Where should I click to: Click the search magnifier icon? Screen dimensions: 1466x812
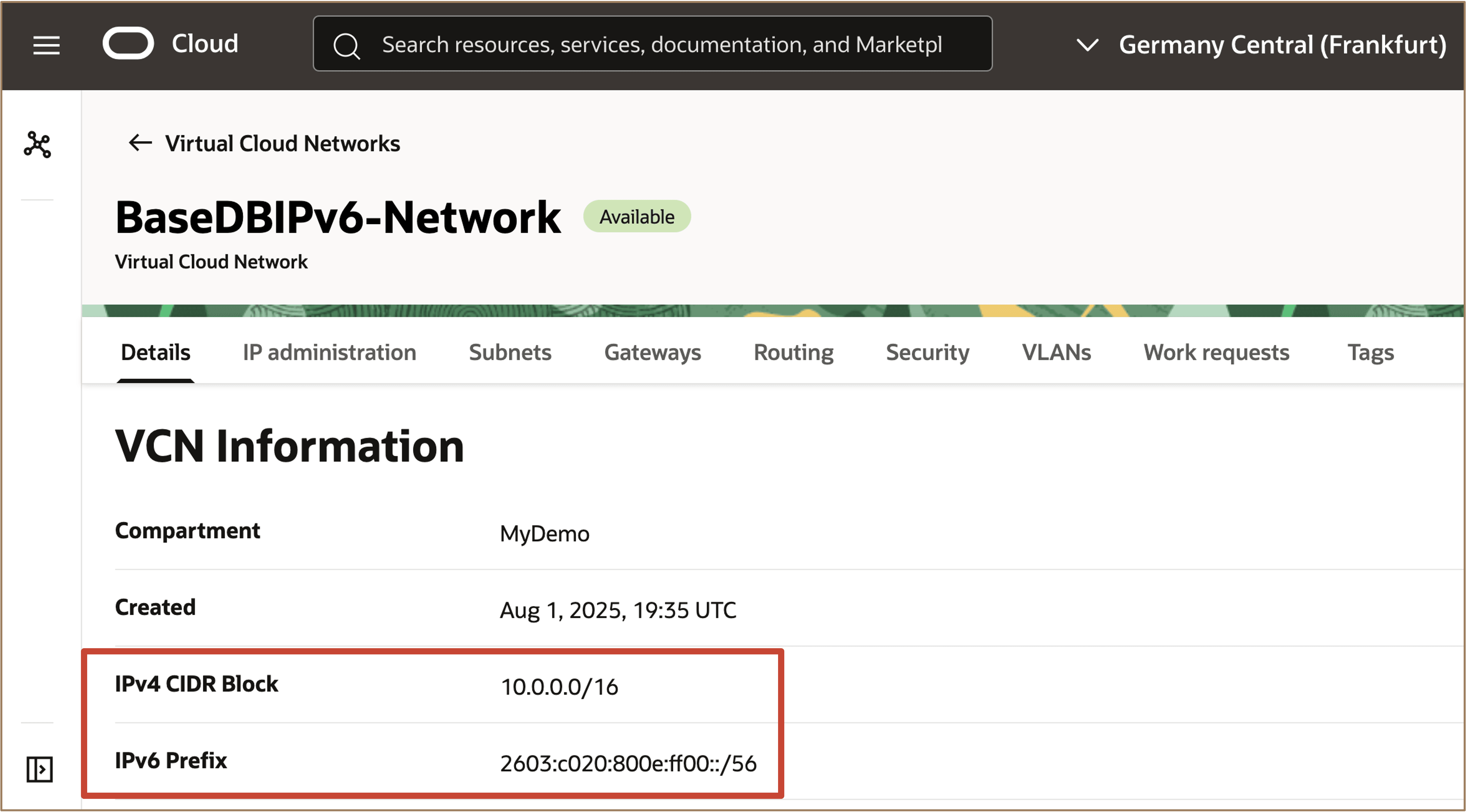(346, 45)
